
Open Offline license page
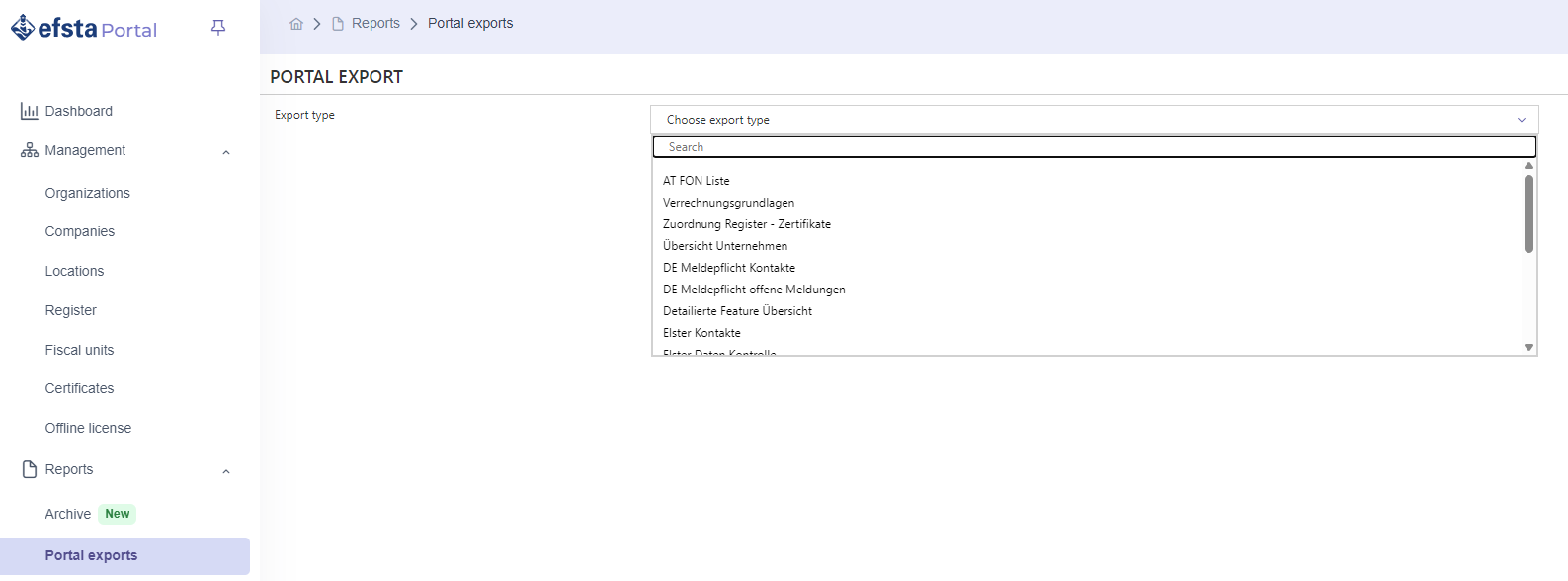(x=88, y=428)
